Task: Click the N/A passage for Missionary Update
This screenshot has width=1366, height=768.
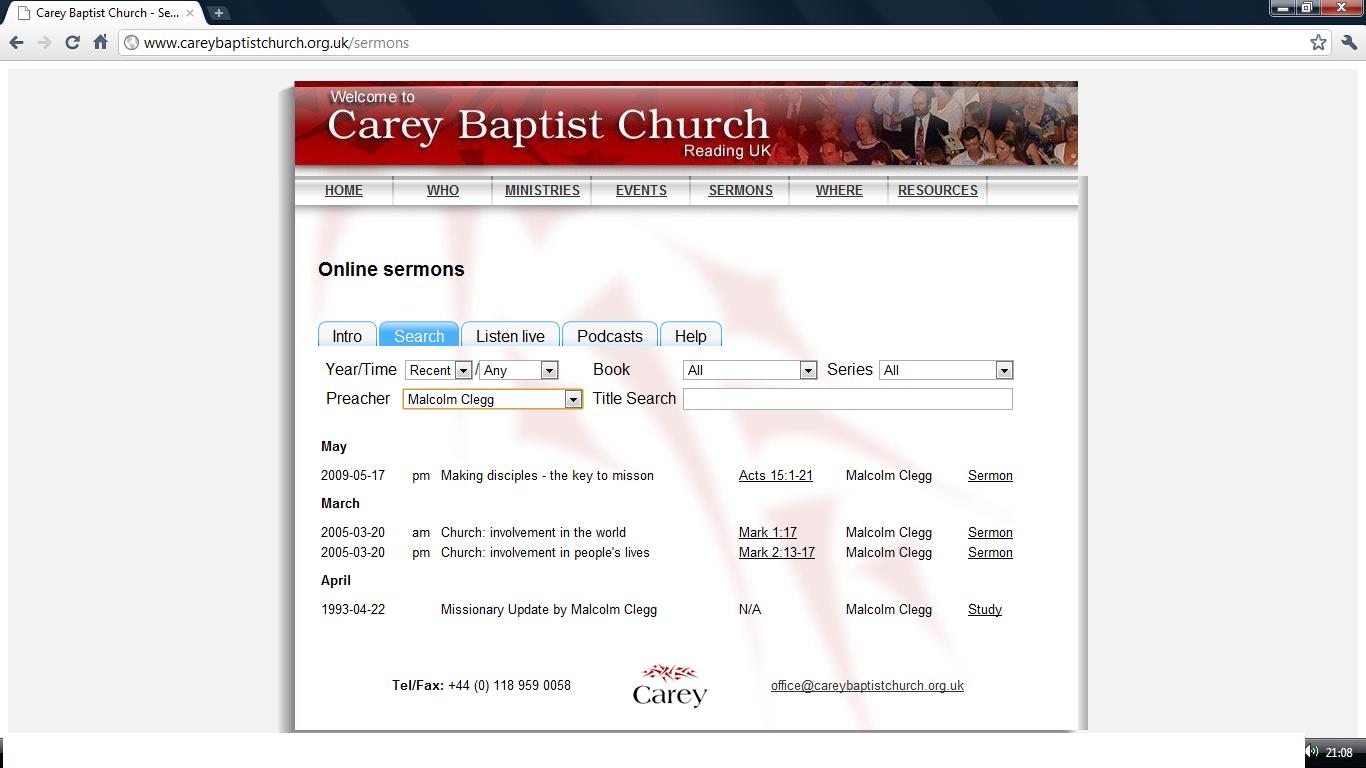Action: click(749, 610)
